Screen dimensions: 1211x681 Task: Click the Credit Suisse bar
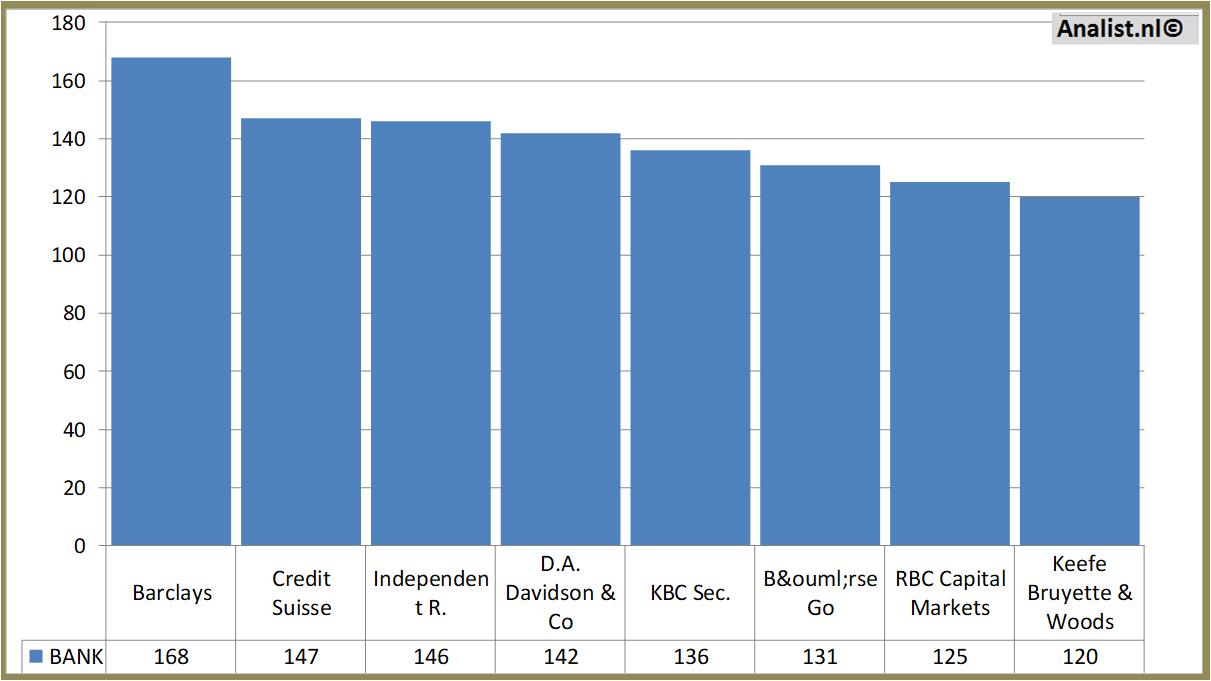(301, 332)
